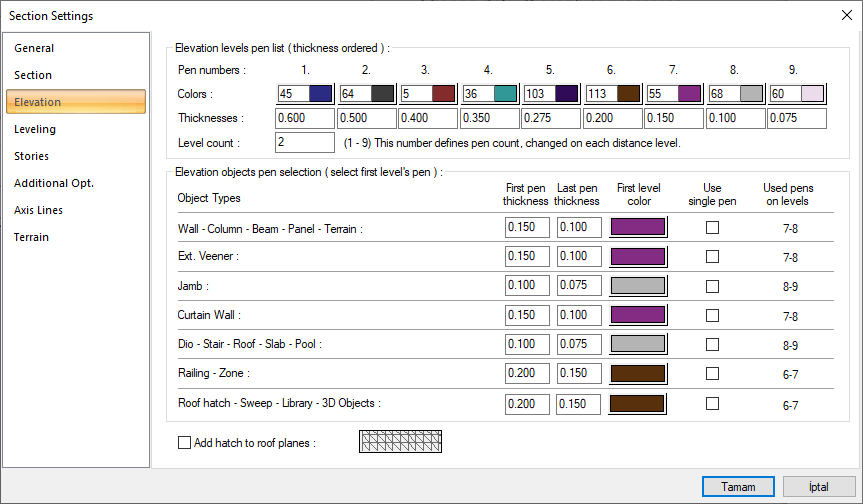The height and width of the screenshot is (504, 863).
Task: Open Ext. Veneer first level color
Action: [x=638, y=257]
